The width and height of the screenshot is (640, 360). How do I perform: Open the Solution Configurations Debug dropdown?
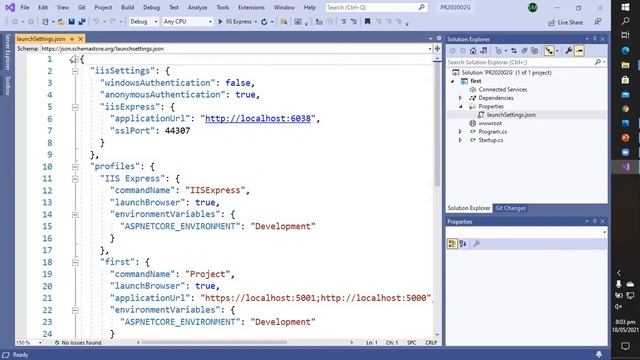[x=144, y=22]
